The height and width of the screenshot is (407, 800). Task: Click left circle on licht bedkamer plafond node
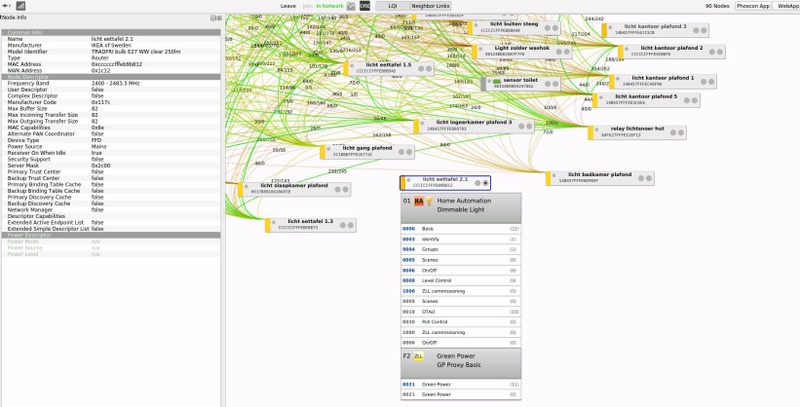[x=641, y=178]
